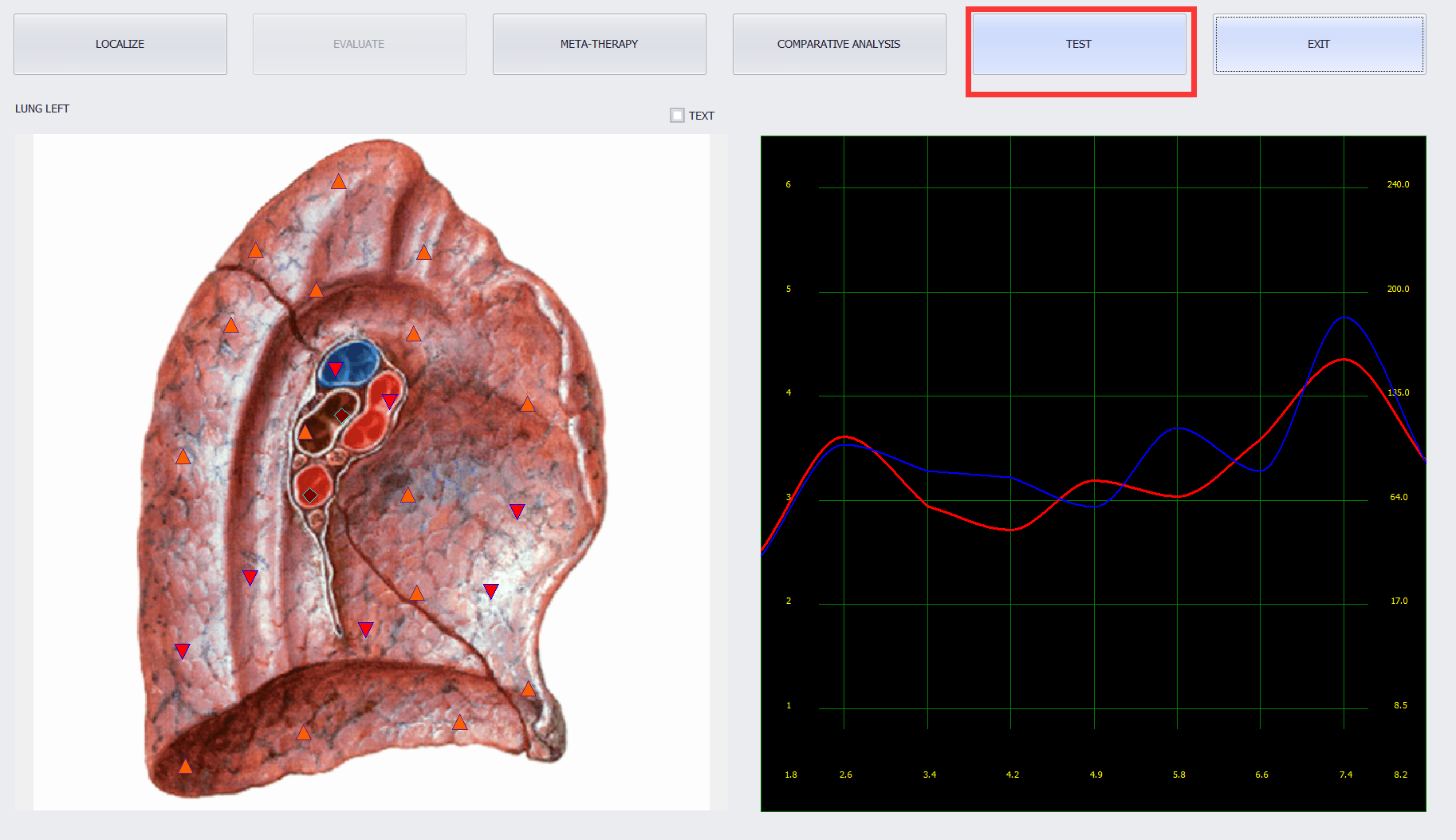
Task: Click the 4.9 frequency label on the graph's x-axis
Action: (1096, 775)
